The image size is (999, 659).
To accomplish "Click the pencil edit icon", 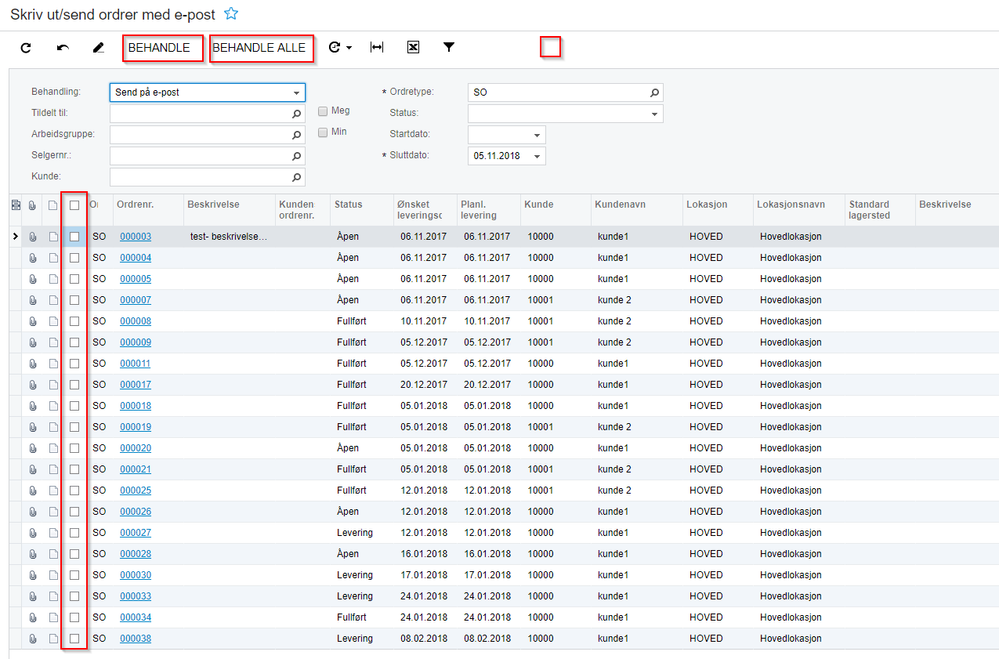I will click(98, 48).
